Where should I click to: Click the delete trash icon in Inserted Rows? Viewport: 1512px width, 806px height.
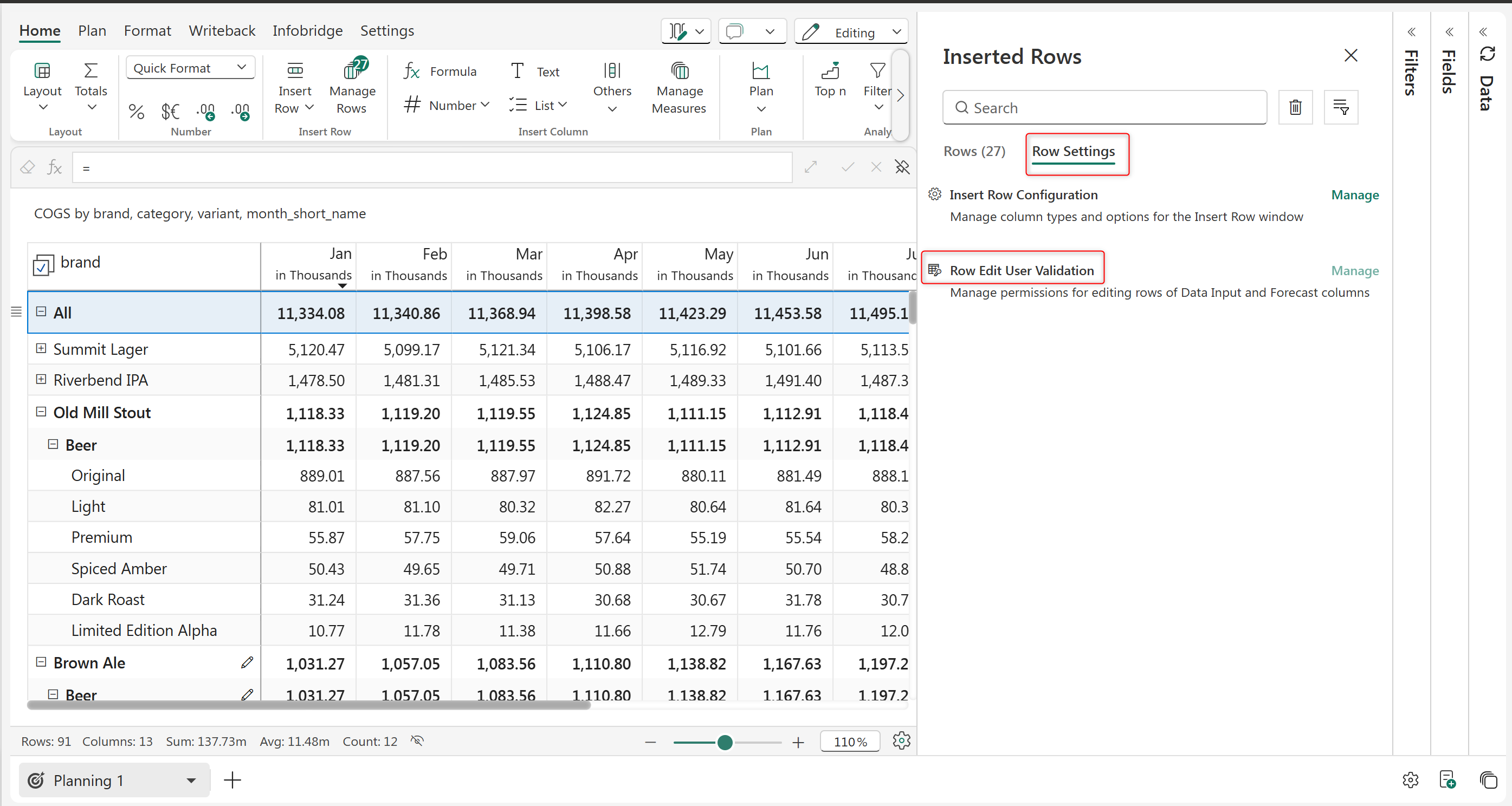tap(1295, 107)
